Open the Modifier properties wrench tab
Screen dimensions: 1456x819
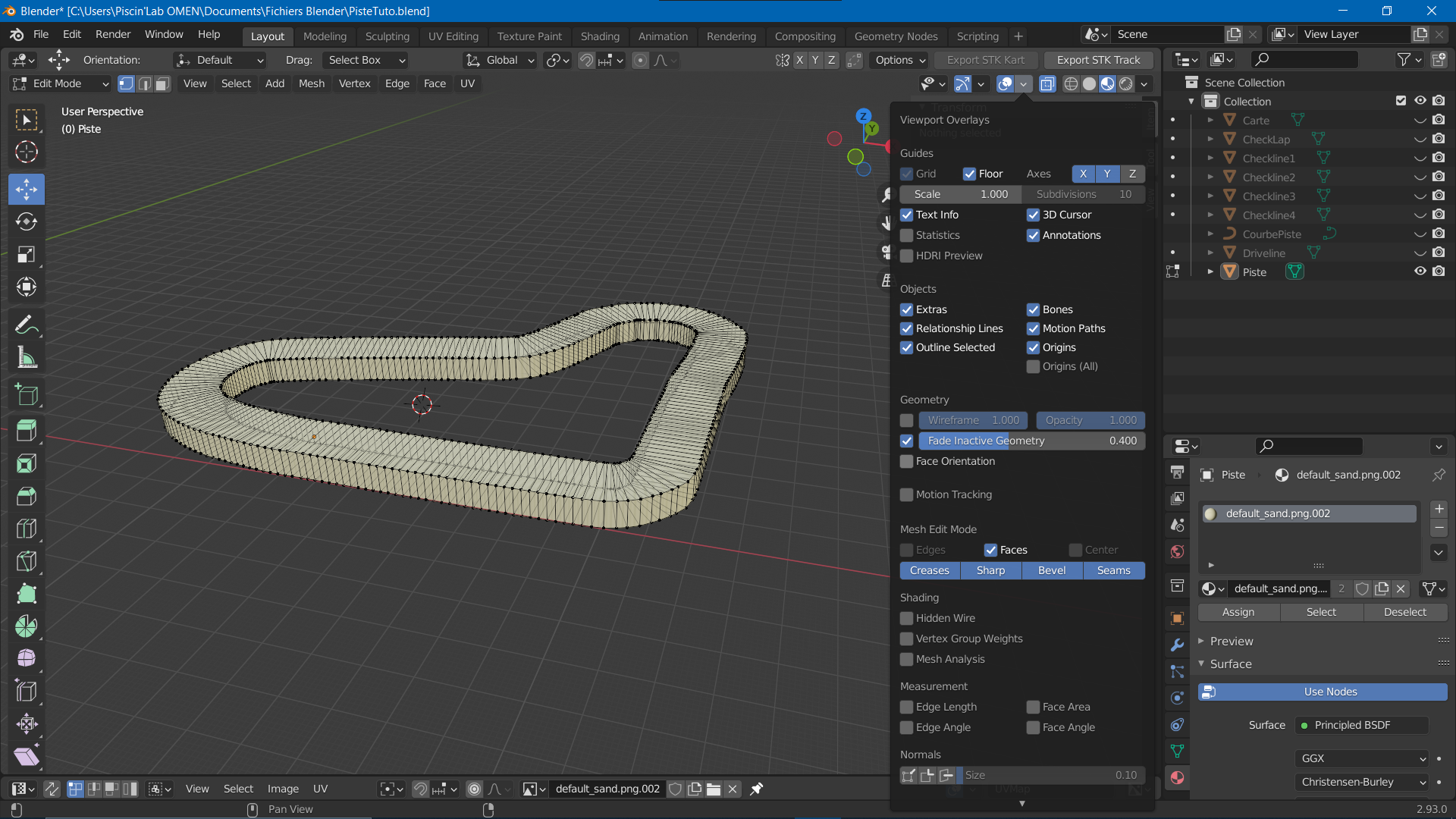coord(1177,645)
